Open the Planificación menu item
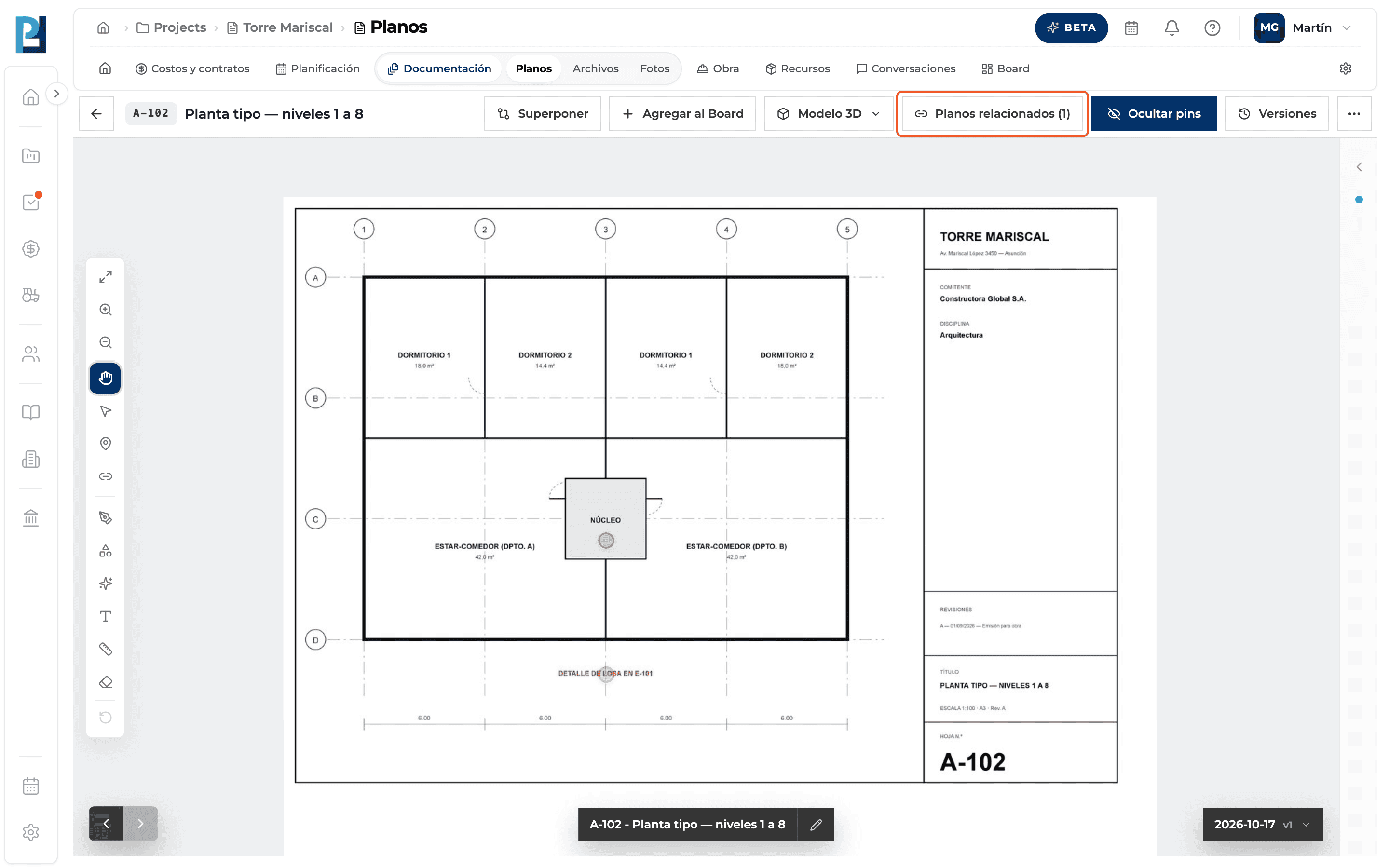The image size is (1389, 868). [x=317, y=68]
